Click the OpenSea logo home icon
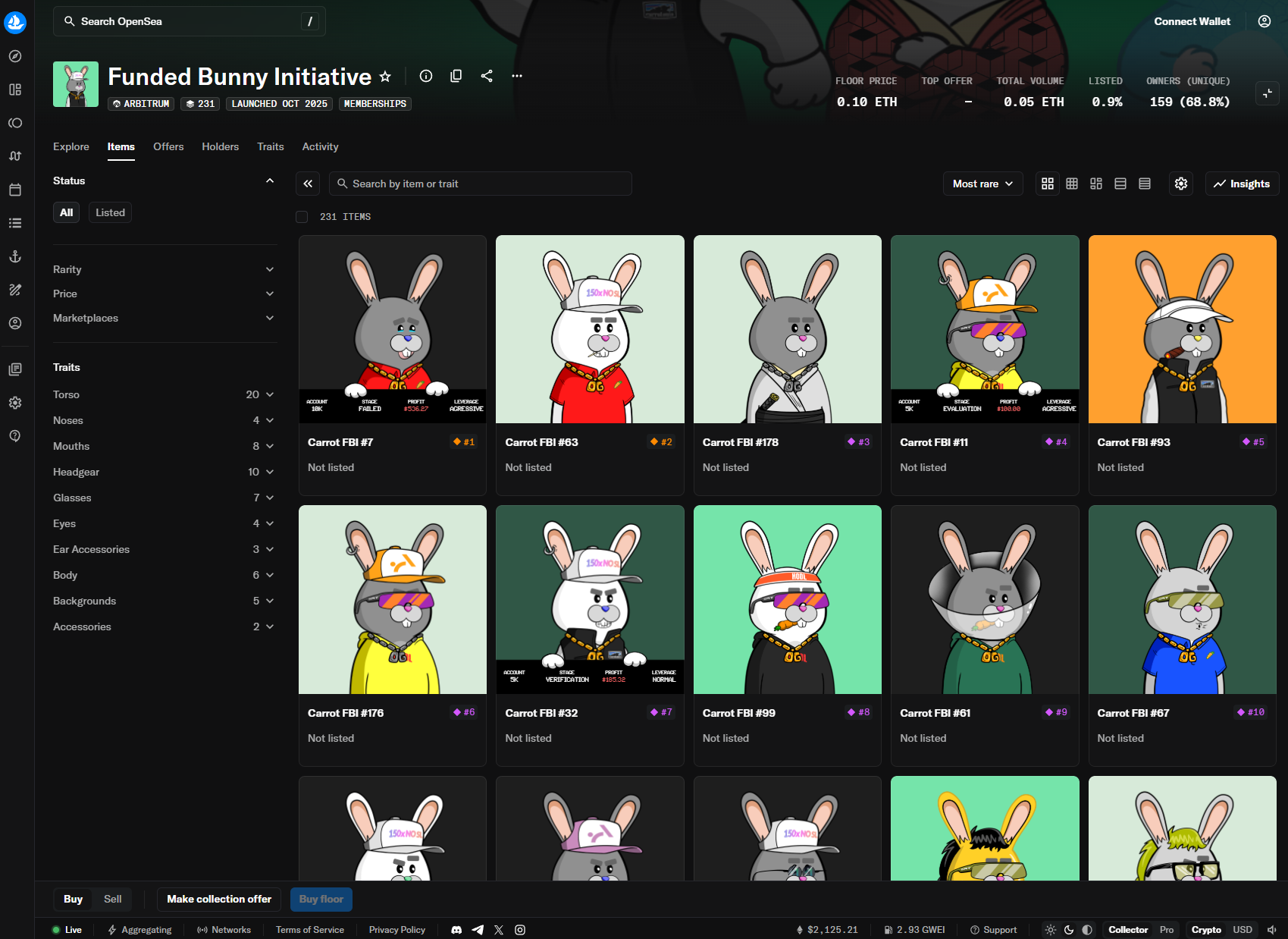 coord(15,22)
